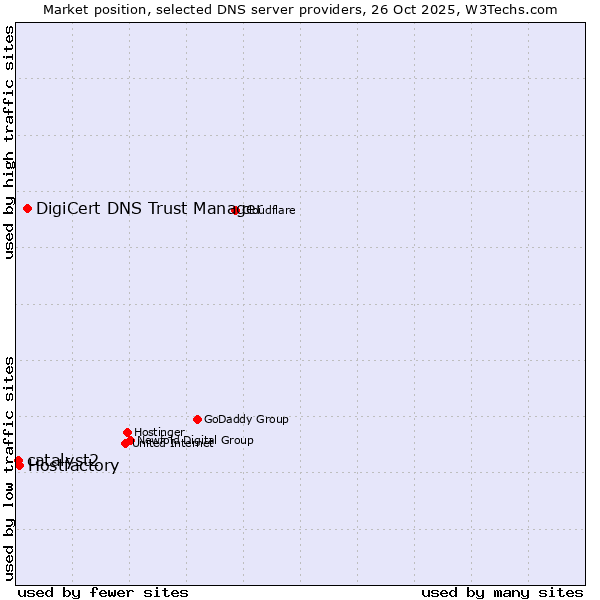Click the Hostfactory text label
The width and height of the screenshot is (600, 600).
75,467
